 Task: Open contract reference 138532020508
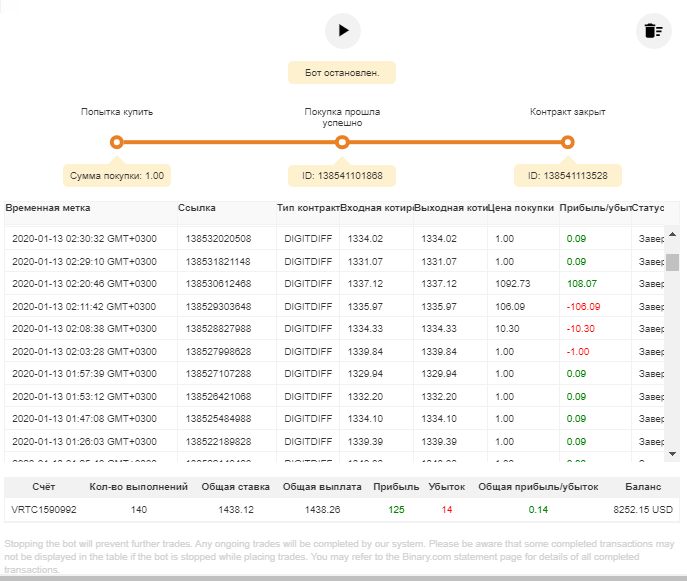coord(218,239)
